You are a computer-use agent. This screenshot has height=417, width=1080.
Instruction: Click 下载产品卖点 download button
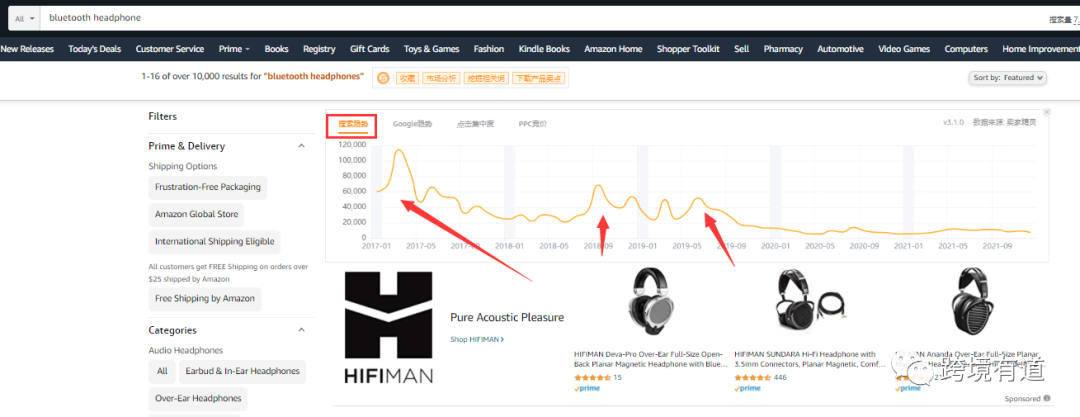pos(539,79)
